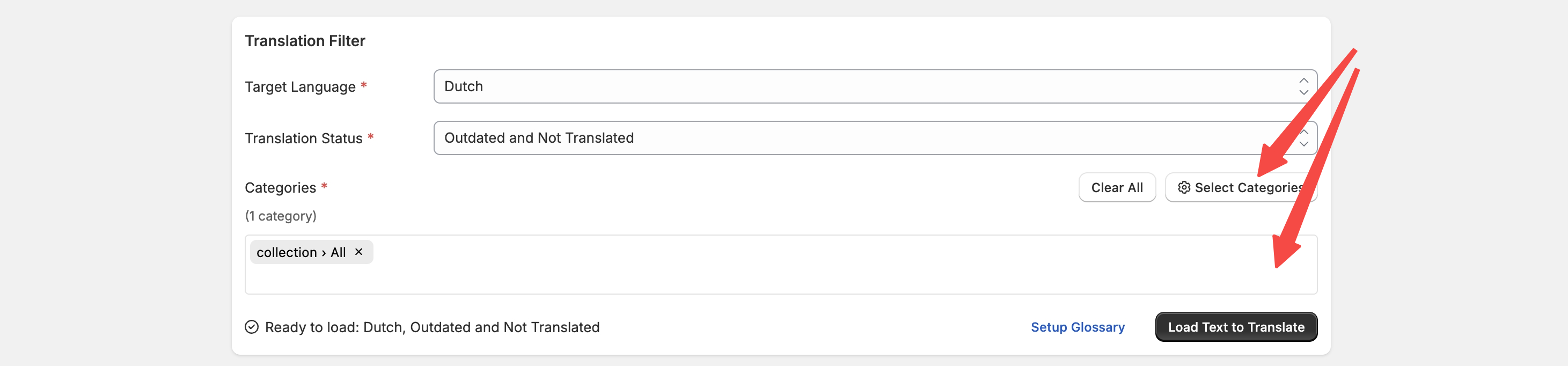Click empty area in categories box
The height and width of the screenshot is (366, 1568).
pos(792,268)
